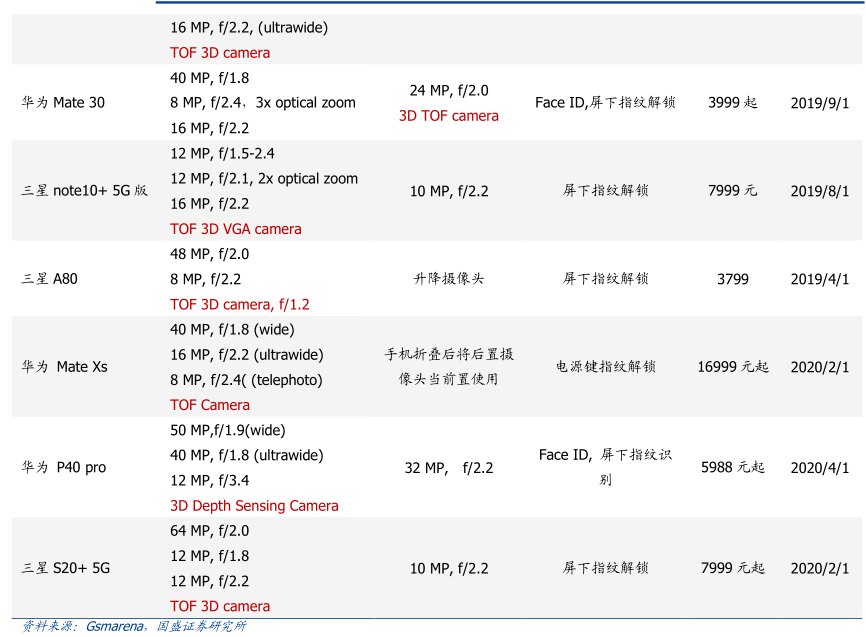This screenshot has height=637, width=866.
Task: Select the red 3D Depth Sensing Camera text
Action: [254, 506]
